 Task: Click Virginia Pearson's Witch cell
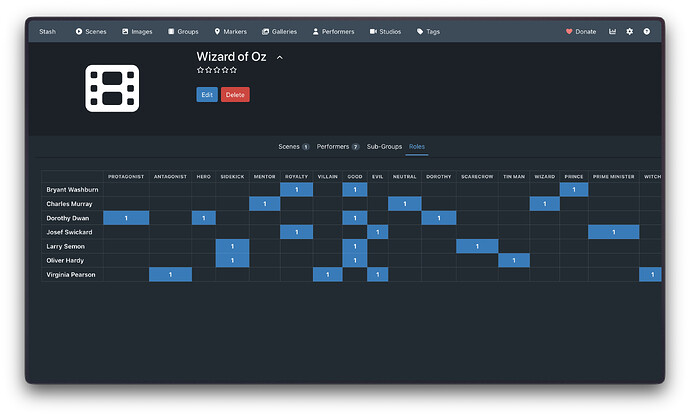tap(650, 275)
